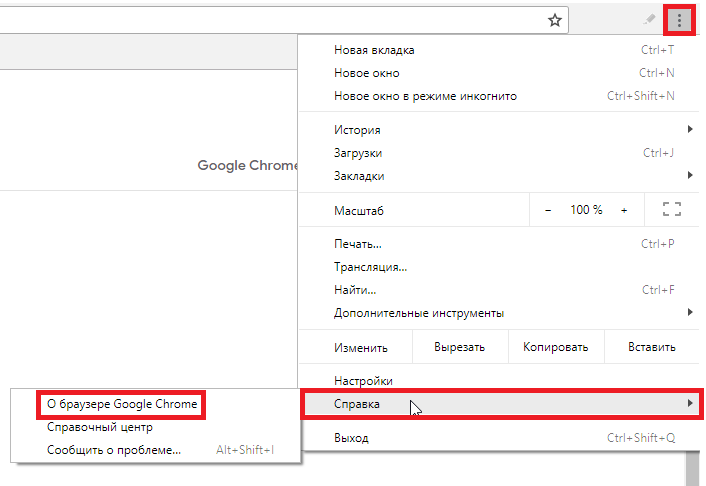Expand the Закладки submenu
The image size is (706, 486).
point(500,176)
